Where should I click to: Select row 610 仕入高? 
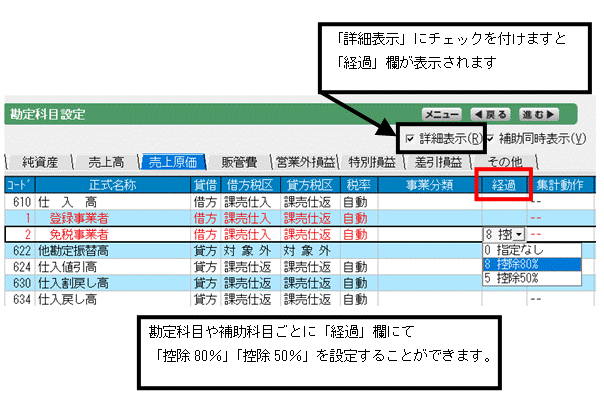[x=300, y=202]
